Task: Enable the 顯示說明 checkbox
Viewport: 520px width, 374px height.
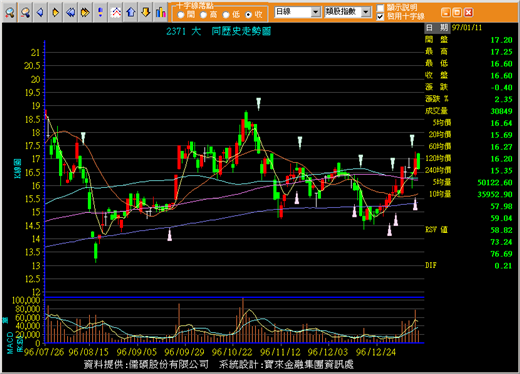Action: 380,8
